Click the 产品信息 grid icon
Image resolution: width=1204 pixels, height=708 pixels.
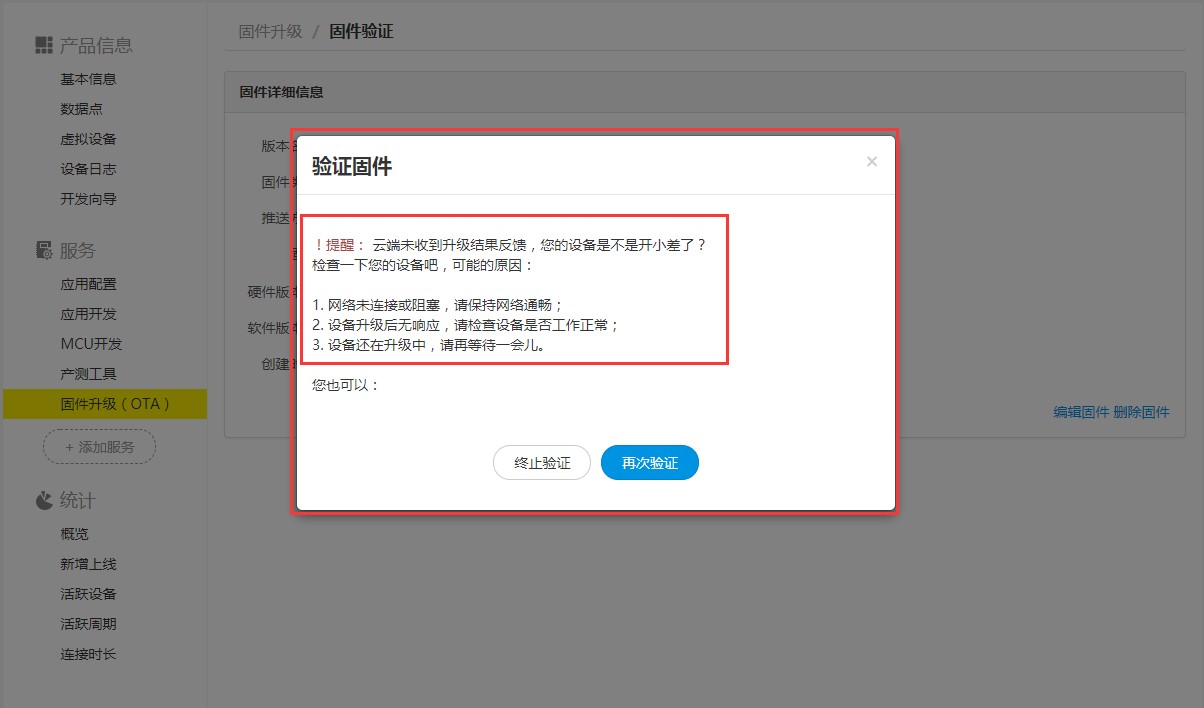click(x=43, y=45)
